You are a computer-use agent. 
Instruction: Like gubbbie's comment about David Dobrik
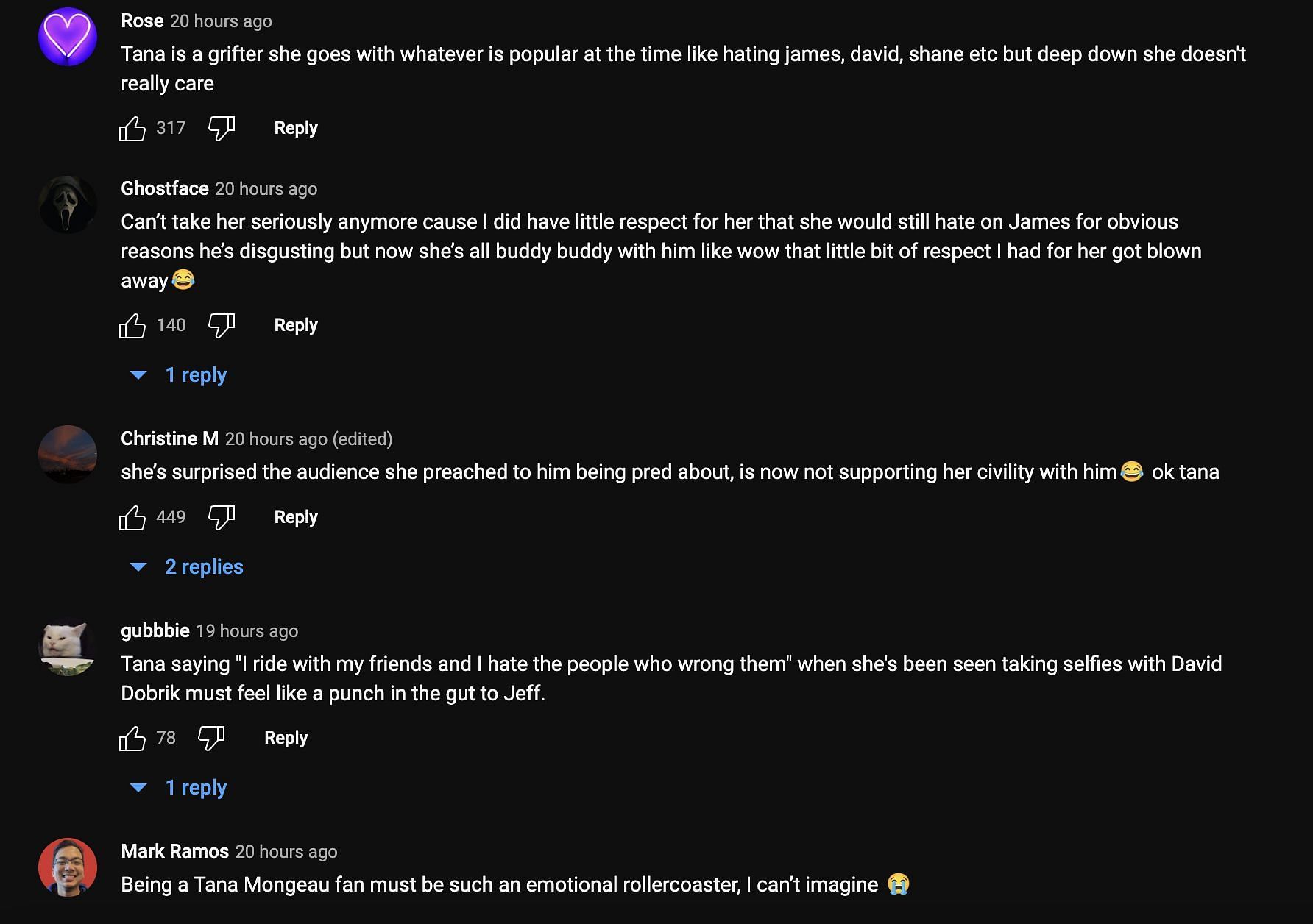pos(132,739)
